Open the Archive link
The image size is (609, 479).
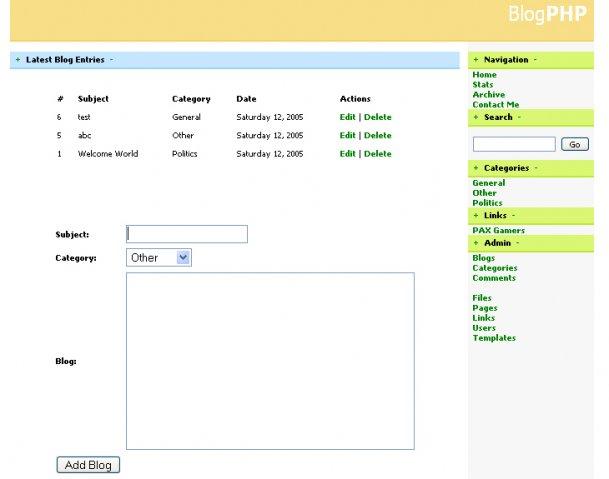point(489,95)
